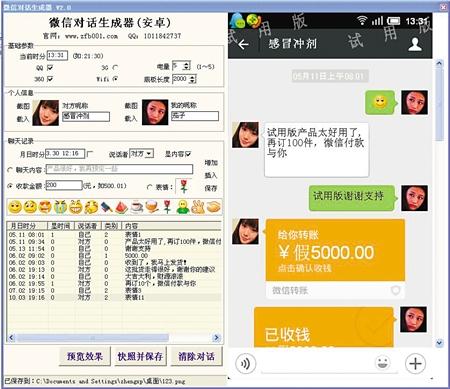This screenshot has height=389, width=450.
Task: Pick the sixth yellow emoji in the strip
Action: click(91, 207)
